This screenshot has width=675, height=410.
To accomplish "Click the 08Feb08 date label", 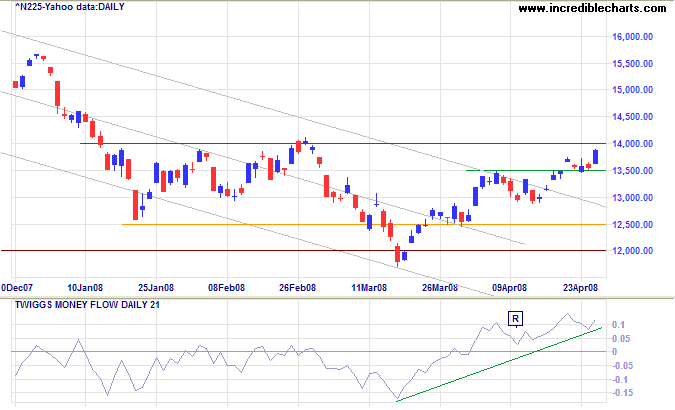I will point(226,288).
